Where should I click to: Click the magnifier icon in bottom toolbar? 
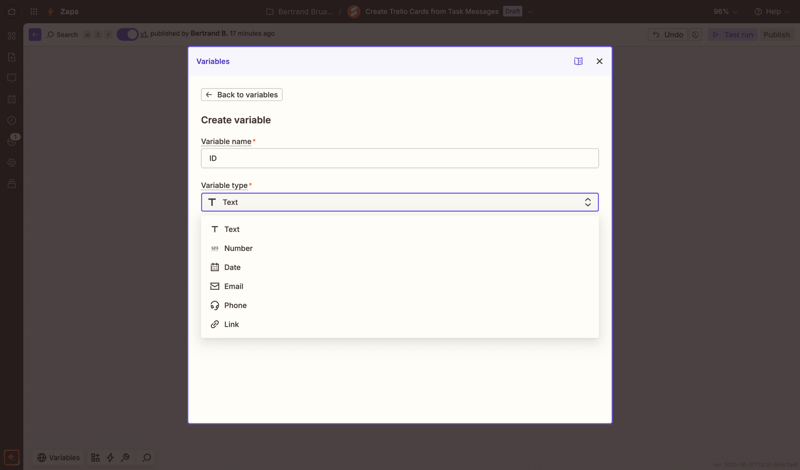(x=147, y=457)
